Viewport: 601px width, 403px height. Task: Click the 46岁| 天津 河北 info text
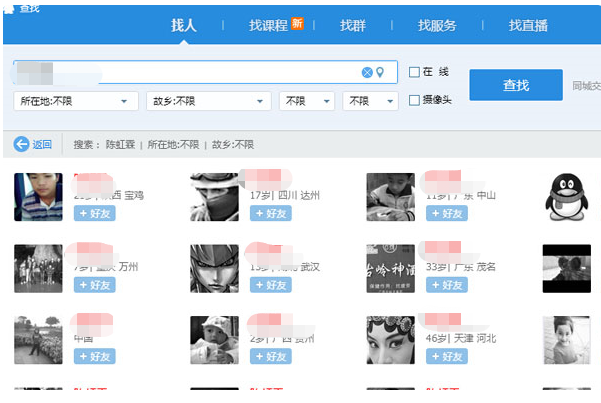[x=461, y=338]
